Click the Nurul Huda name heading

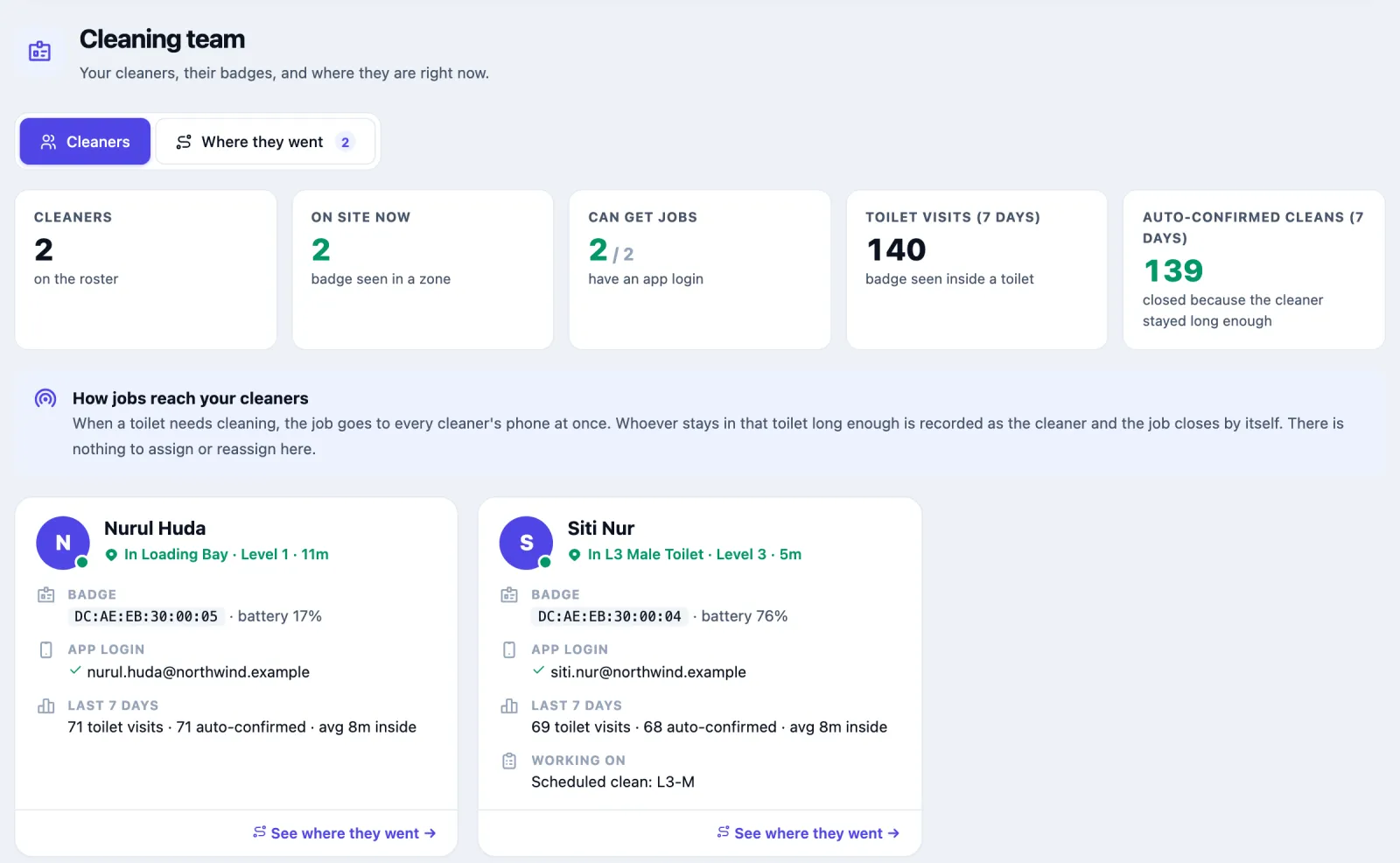tap(155, 529)
